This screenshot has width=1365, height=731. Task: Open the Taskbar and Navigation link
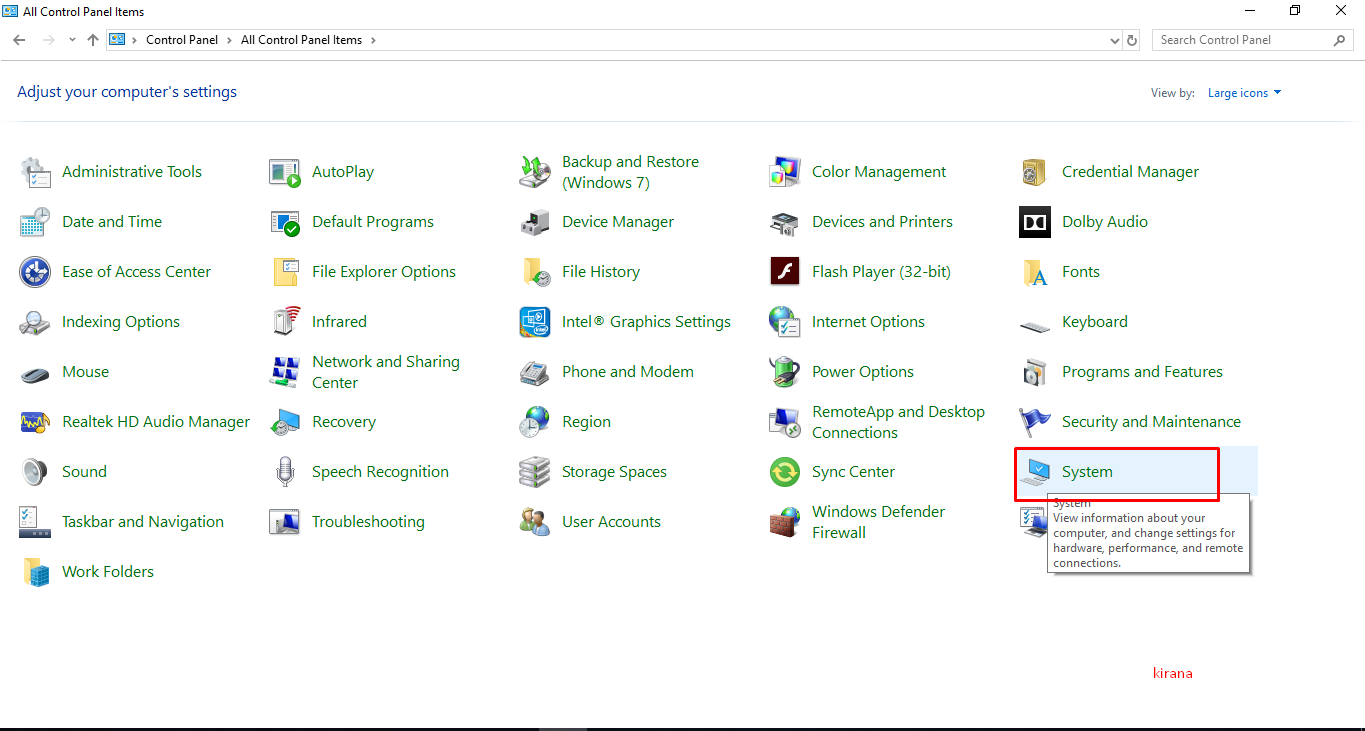pyautogui.click(x=143, y=522)
